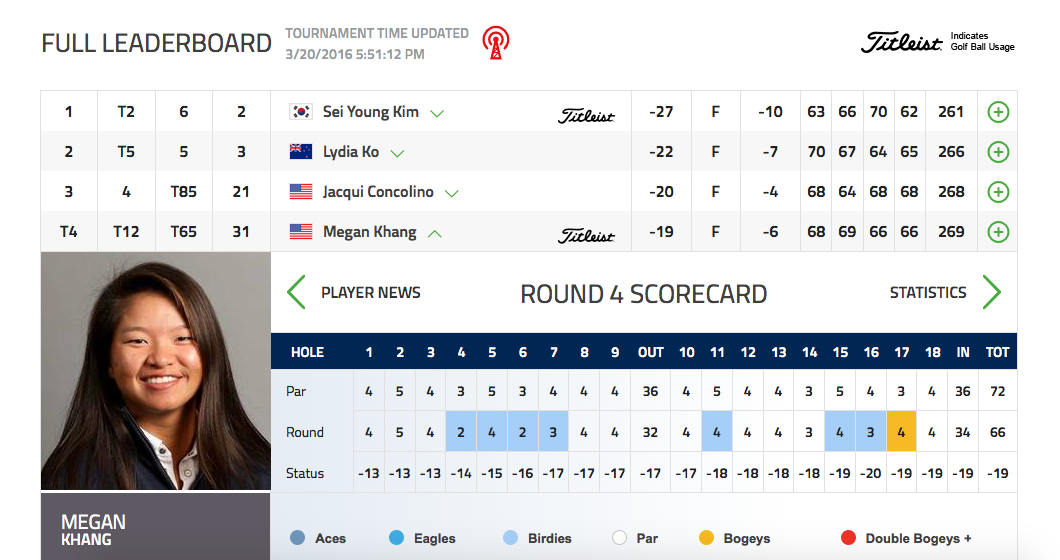Image resolution: width=1060 pixels, height=560 pixels.
Task: Click the plus icon in Jacqui Concolino's row
Action: 998,192
